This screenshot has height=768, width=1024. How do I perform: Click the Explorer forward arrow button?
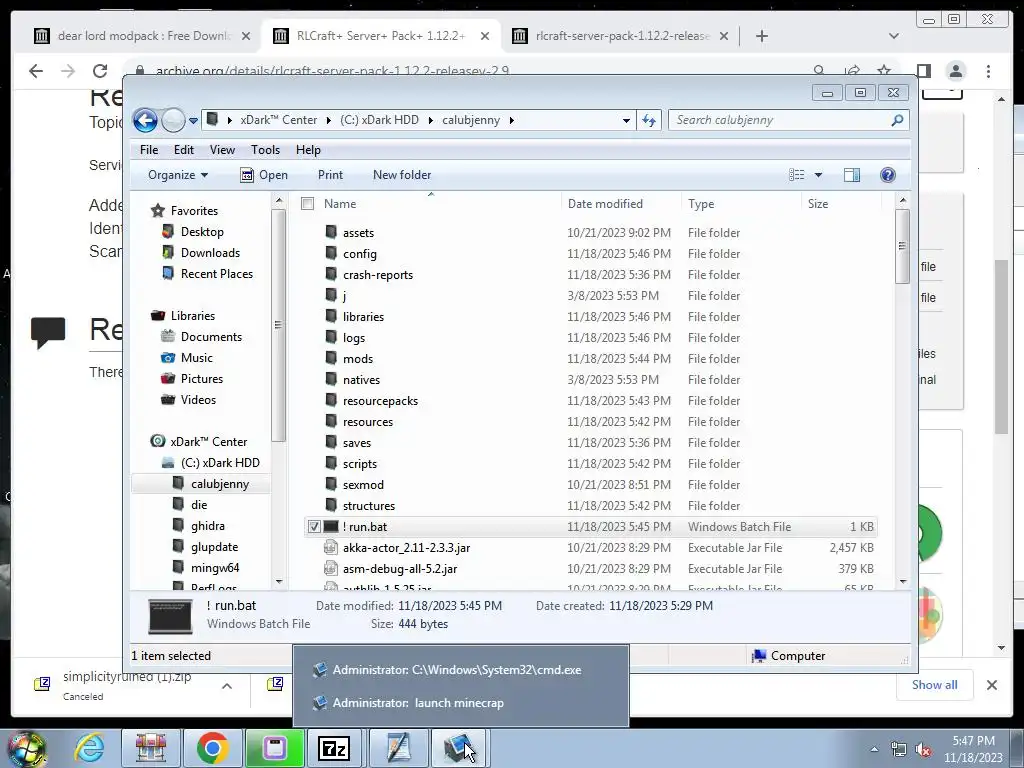pos(173,120)
